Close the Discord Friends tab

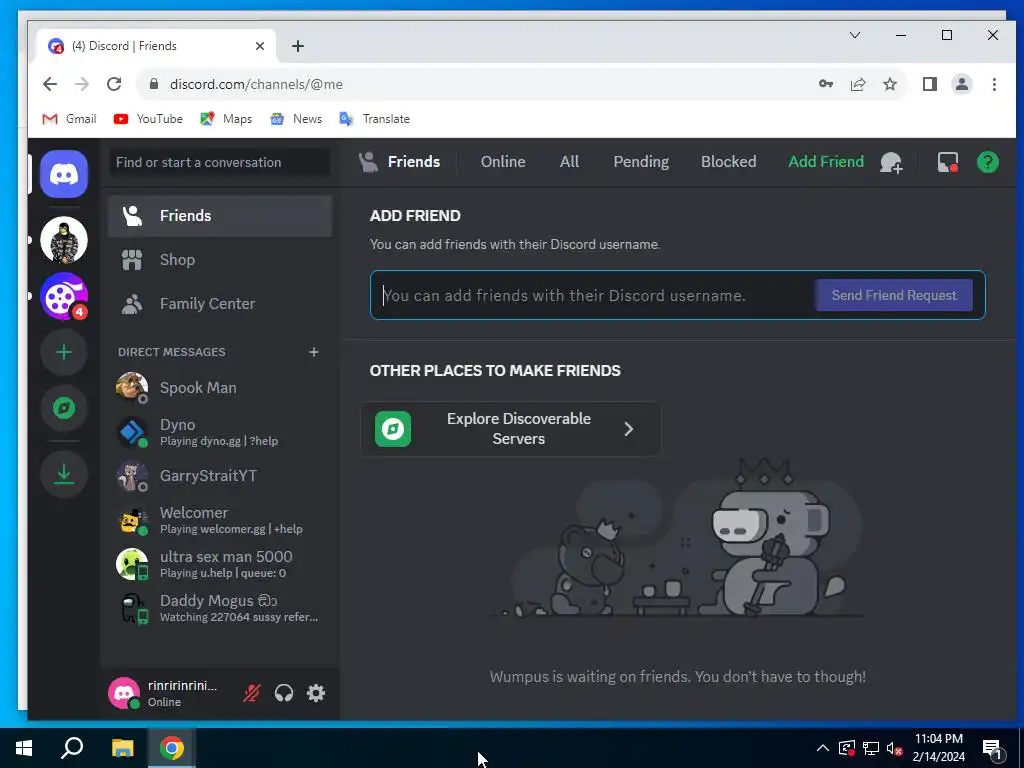(x=260, y=46)
